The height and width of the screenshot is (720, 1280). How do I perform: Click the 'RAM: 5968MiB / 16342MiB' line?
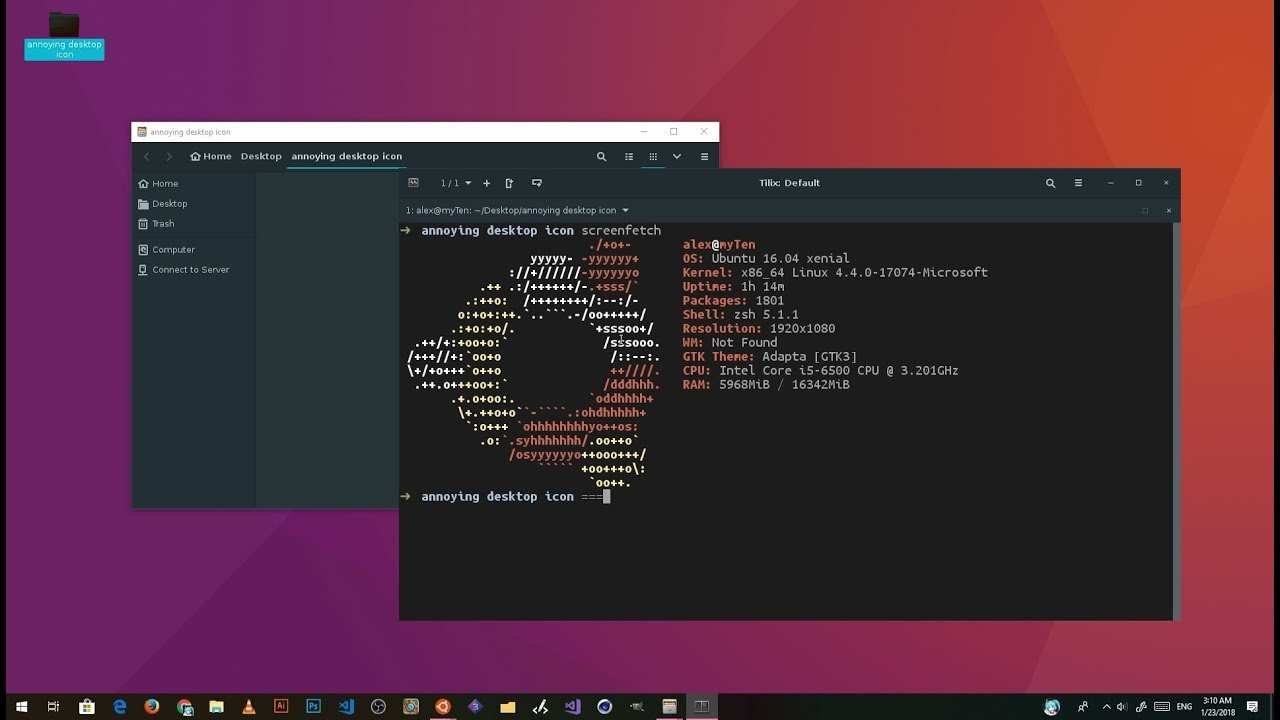tap(766, 385)
